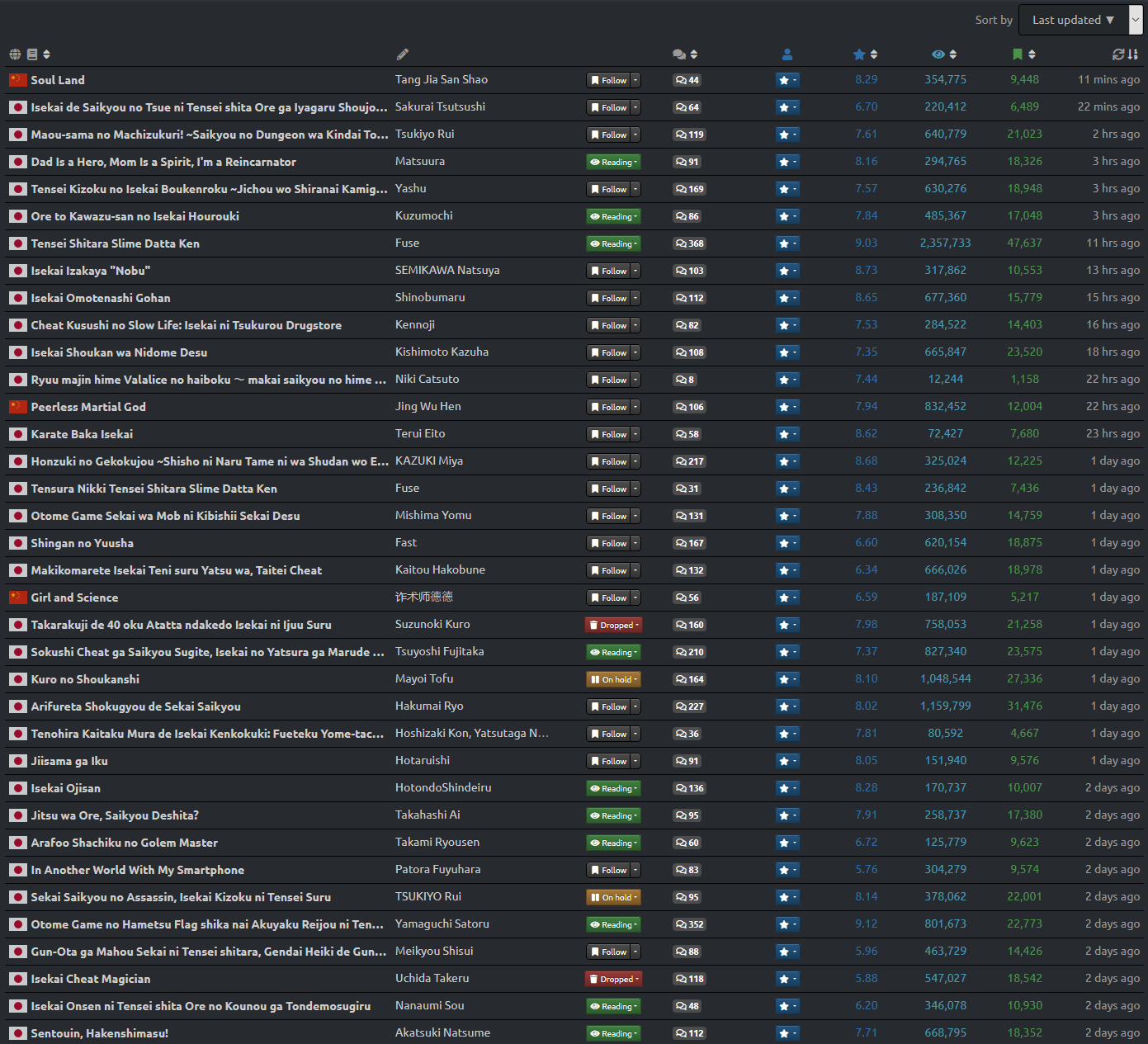Open comments count for Soul Land

687,80
